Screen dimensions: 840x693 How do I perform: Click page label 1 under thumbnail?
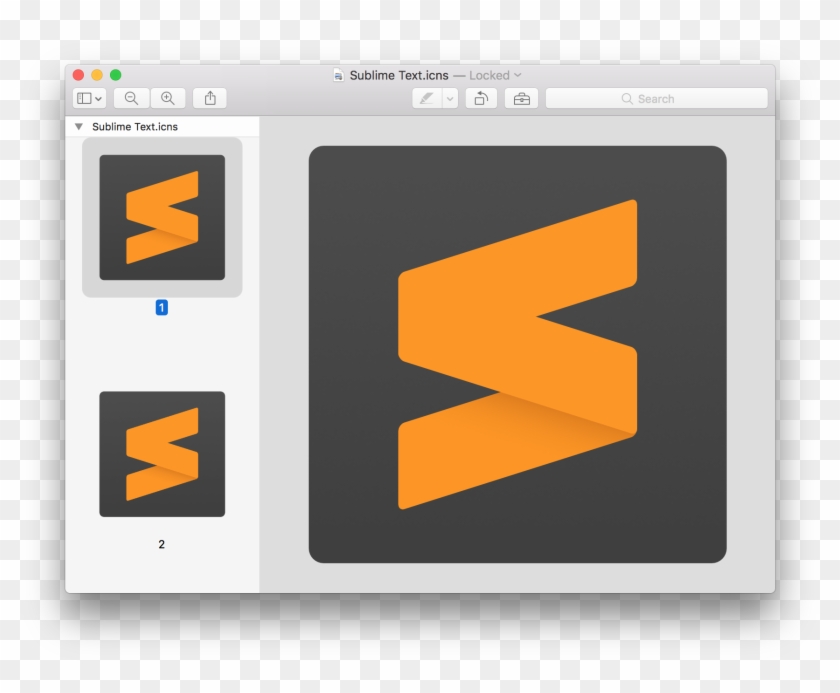pos(162,308)
